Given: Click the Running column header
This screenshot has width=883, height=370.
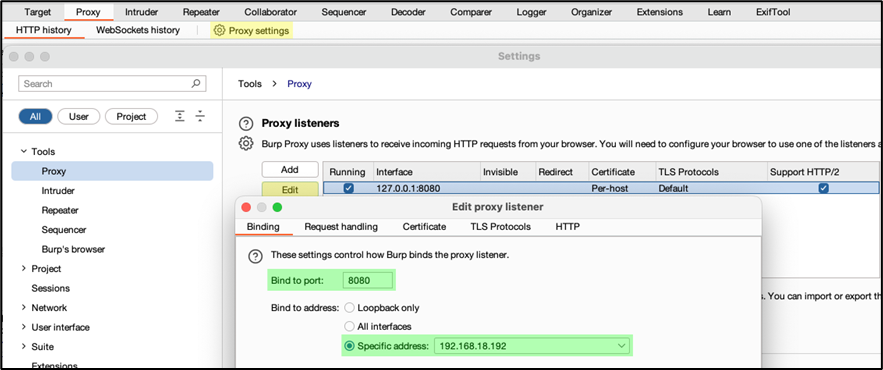Looking at the screenshot, I should click(347, 172).
